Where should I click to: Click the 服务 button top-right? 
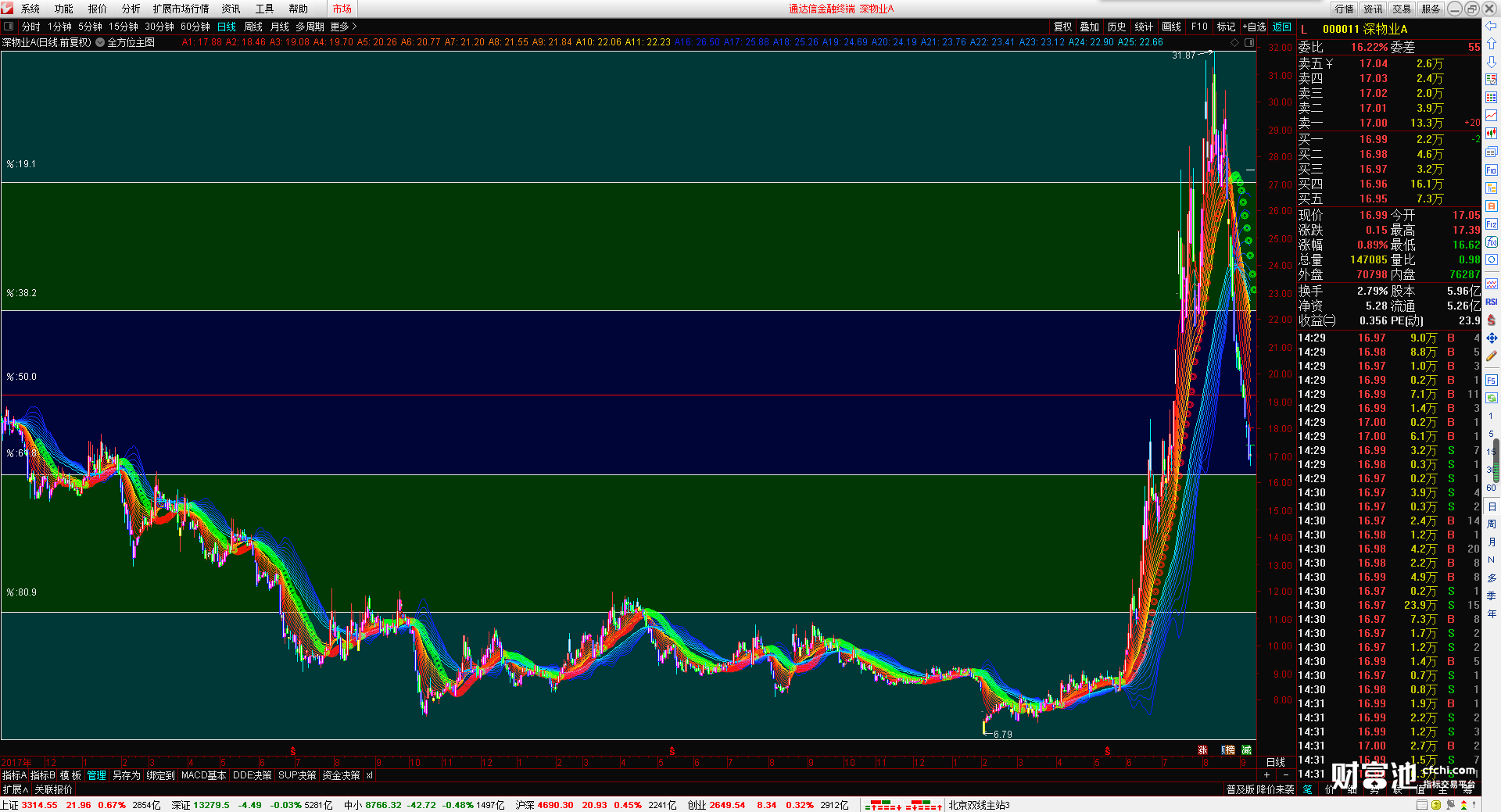pos(1431,9)
